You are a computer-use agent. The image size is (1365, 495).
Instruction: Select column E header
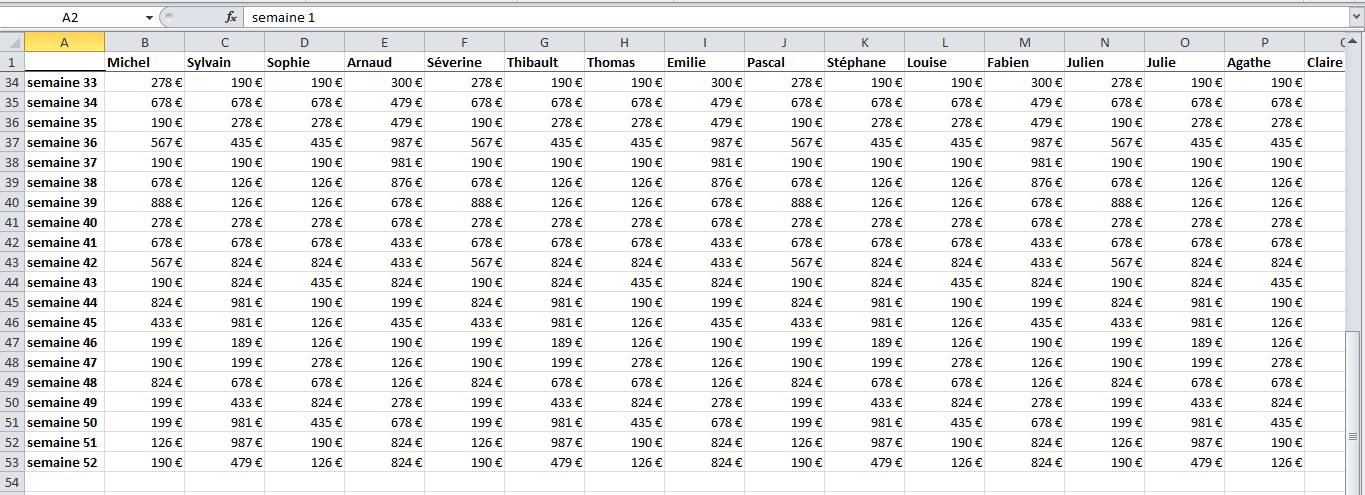(x=384, y=41)
